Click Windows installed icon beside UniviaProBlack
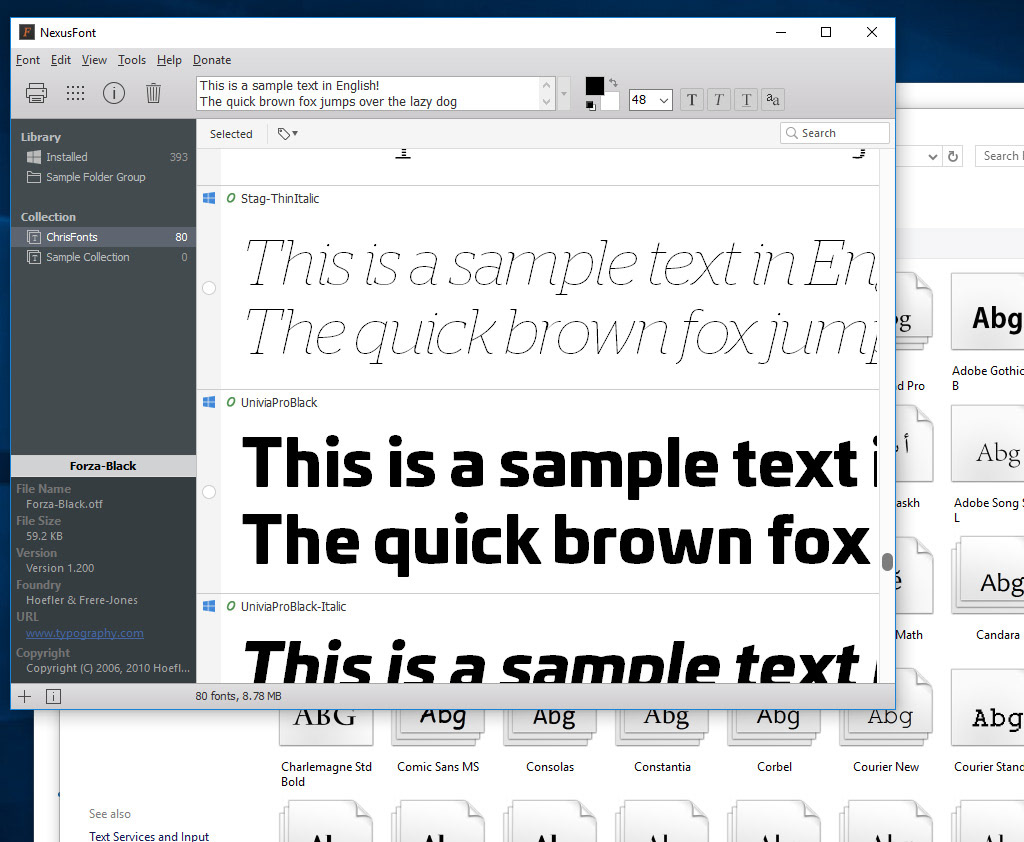This screenshot has height=842, width=1024. tap(209, 402)
